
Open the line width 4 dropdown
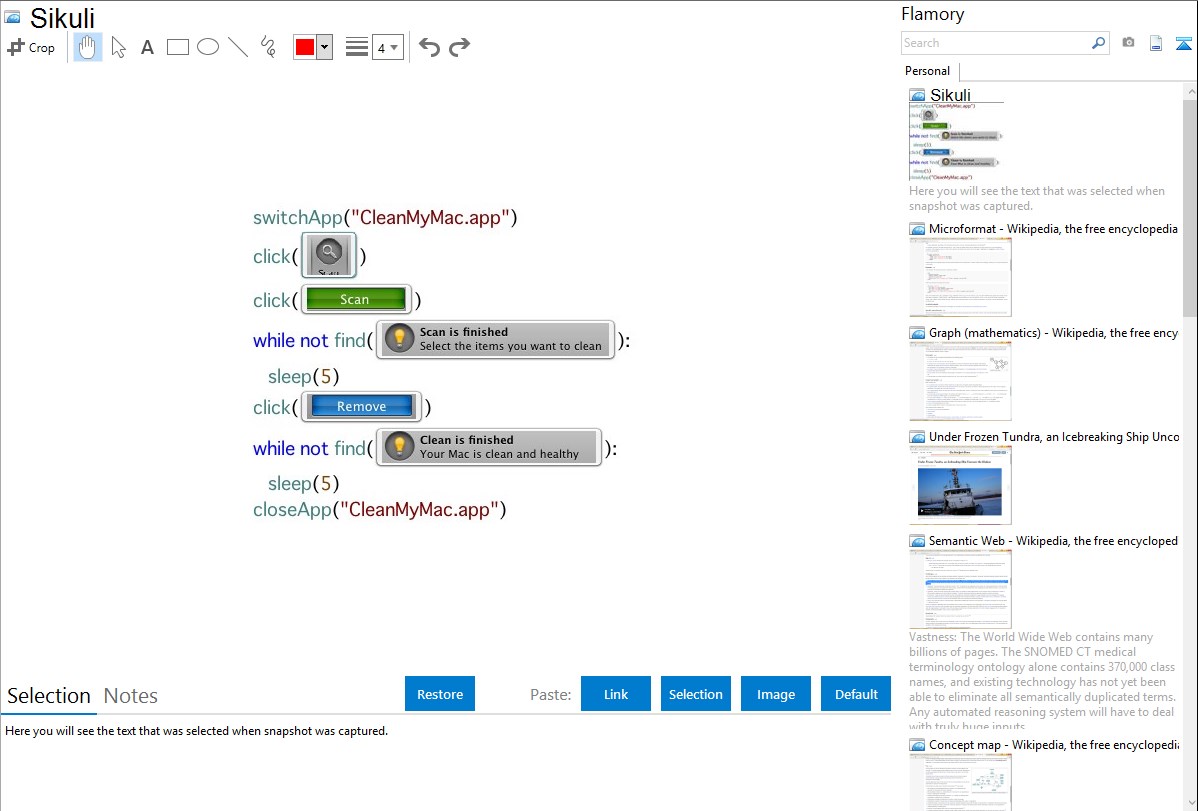(x=388, y=47)
